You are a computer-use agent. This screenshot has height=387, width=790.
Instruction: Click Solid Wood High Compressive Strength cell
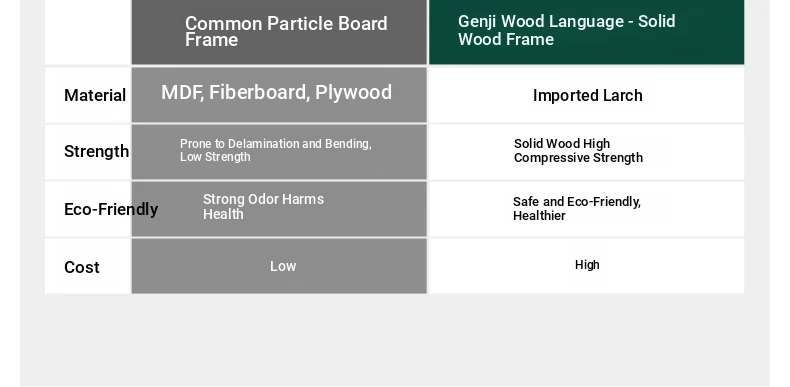[x=586, y=152]
